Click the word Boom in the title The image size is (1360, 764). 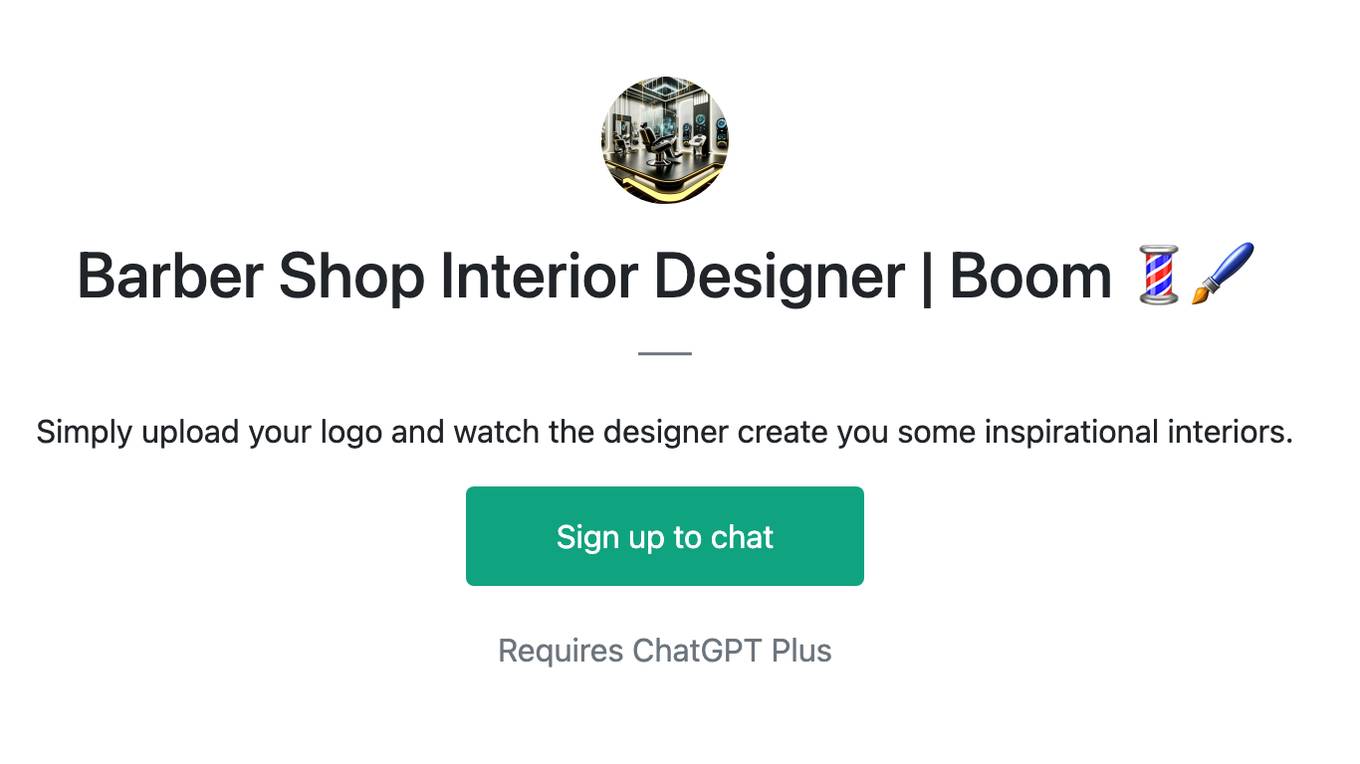click(1030, 275)
